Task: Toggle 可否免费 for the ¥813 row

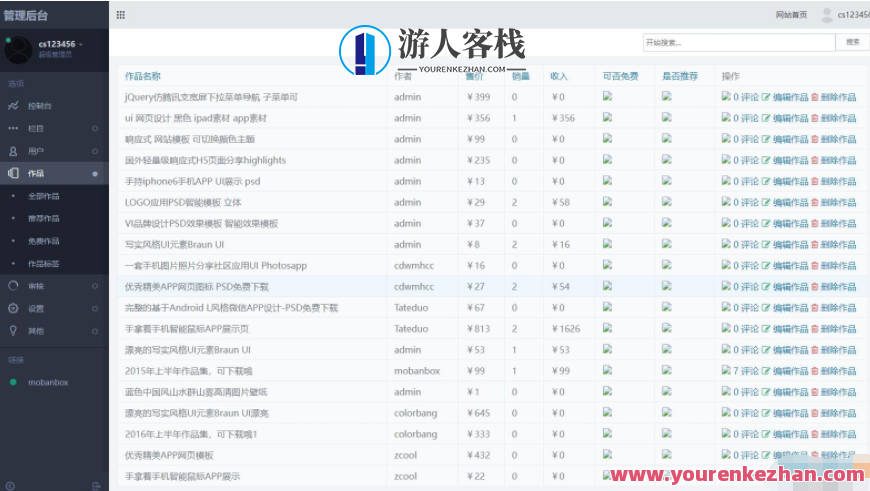Action: pyautogui.click(x=608, y=328)
